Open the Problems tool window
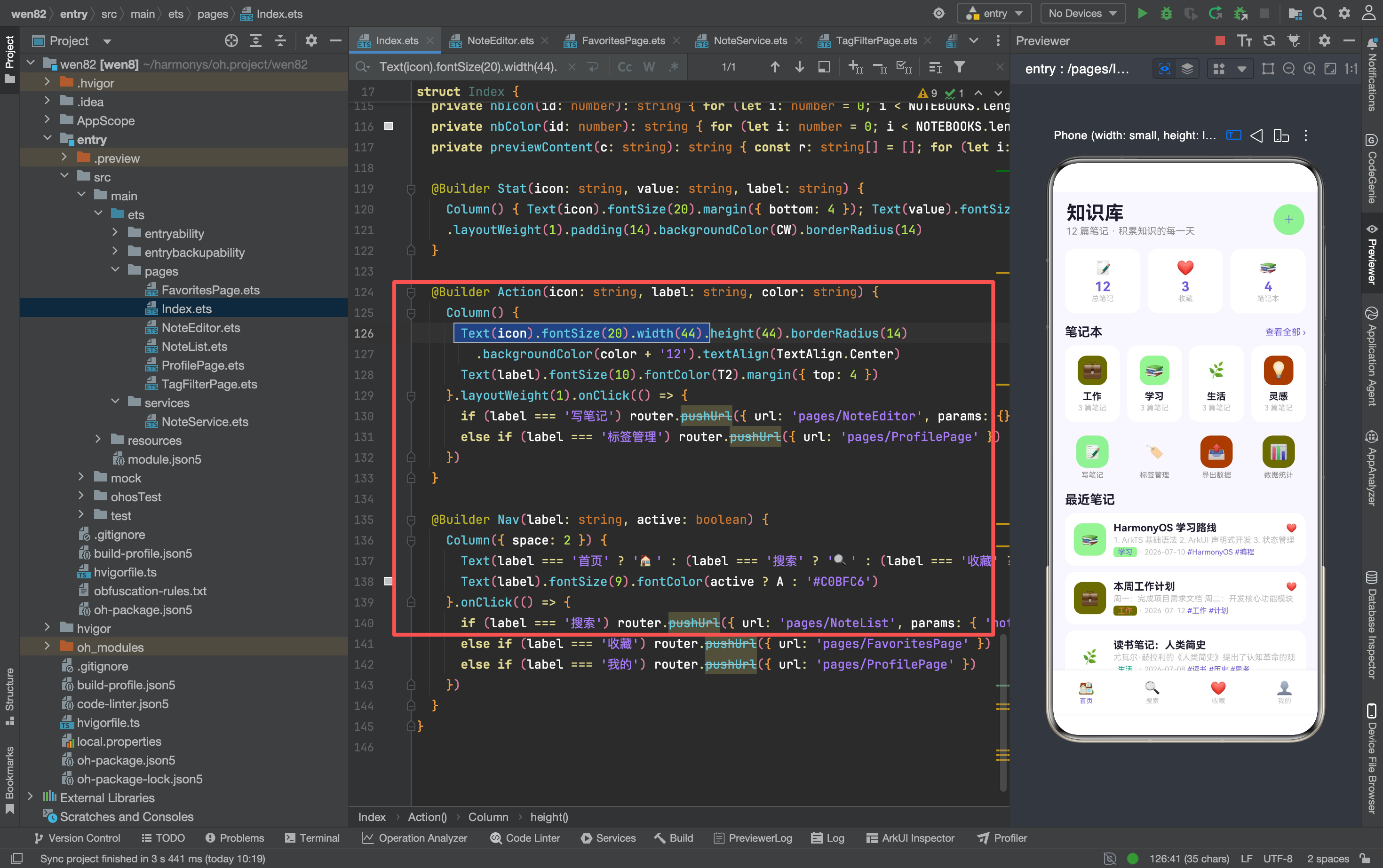1383x868 pixels. [x=235, y=837]
